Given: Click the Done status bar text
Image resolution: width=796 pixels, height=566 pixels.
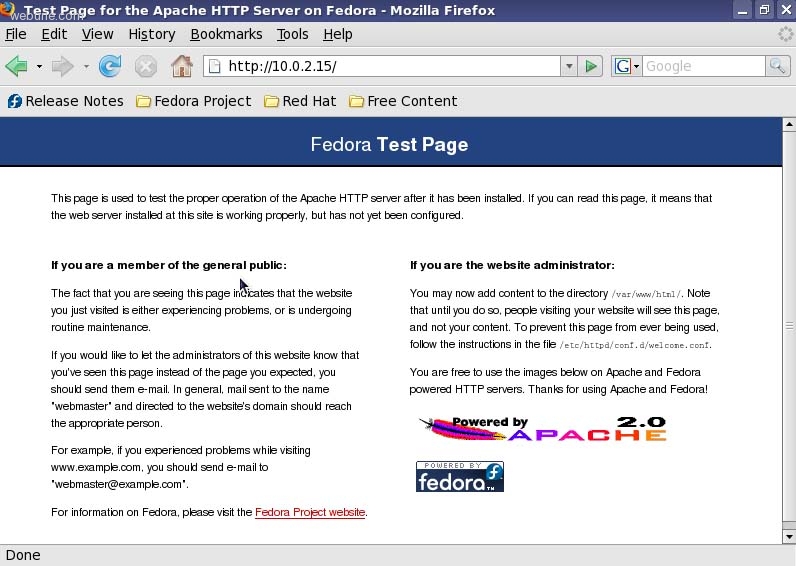Looking at the screenshot, I should click(x=23, y=555).
